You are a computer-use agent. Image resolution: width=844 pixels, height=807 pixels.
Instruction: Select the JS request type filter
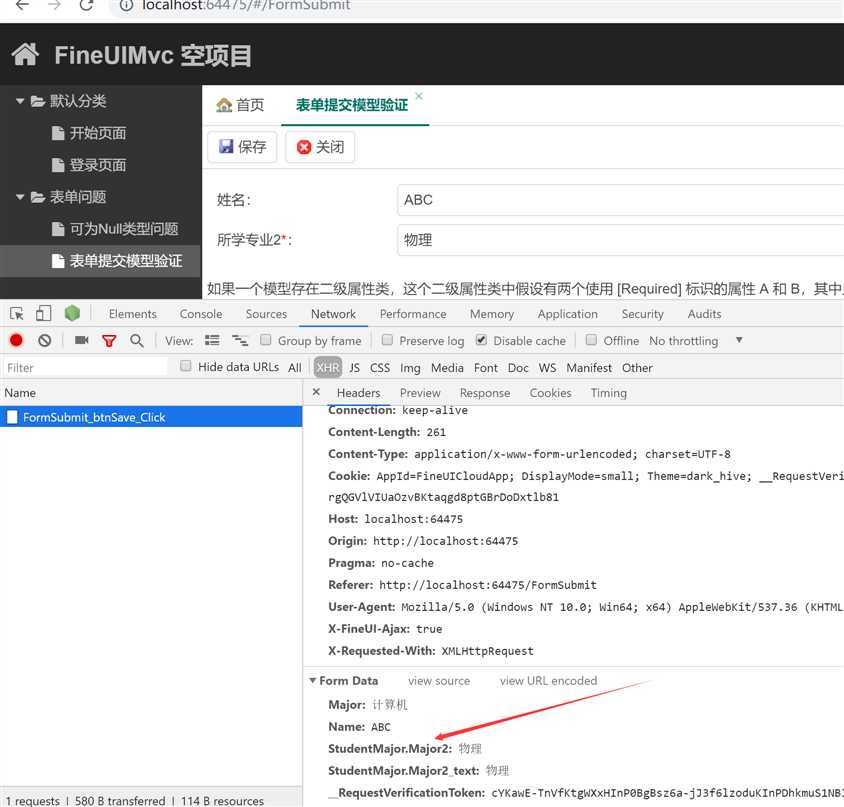(x=354, y=368)
